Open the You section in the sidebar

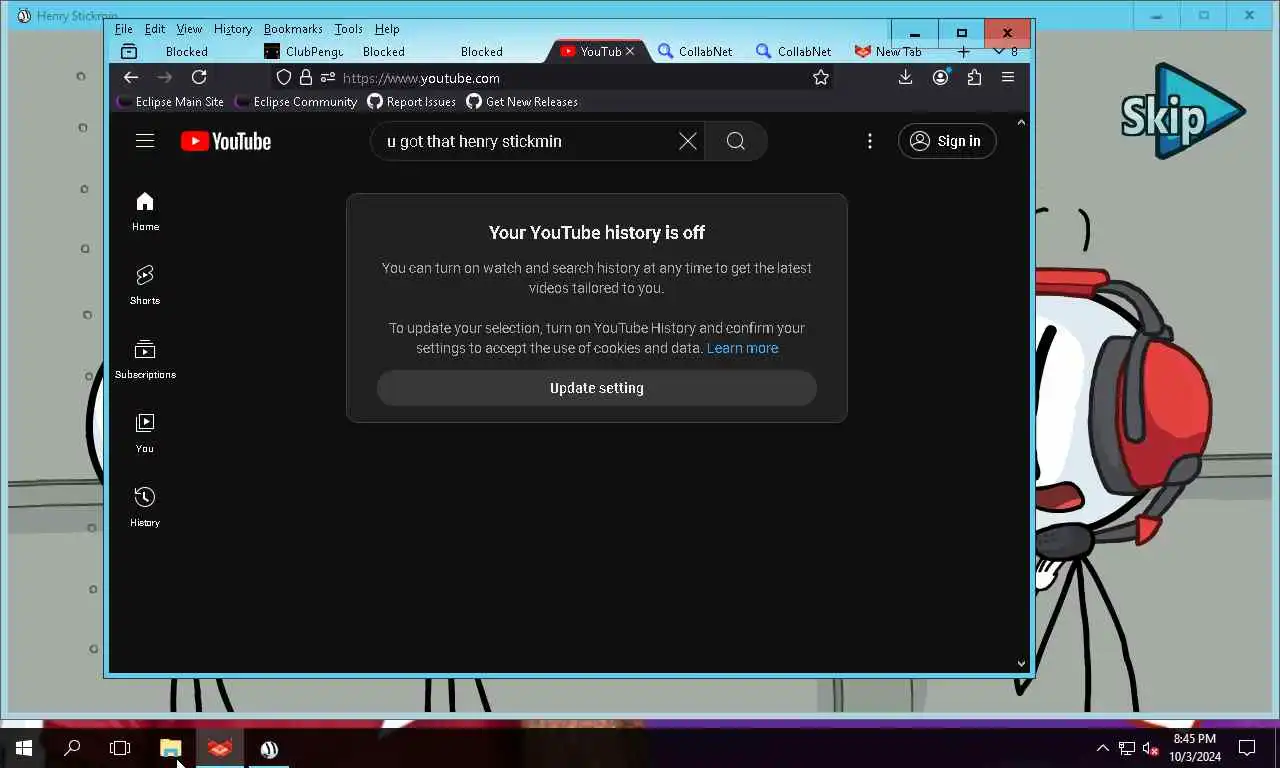point(145,434)
